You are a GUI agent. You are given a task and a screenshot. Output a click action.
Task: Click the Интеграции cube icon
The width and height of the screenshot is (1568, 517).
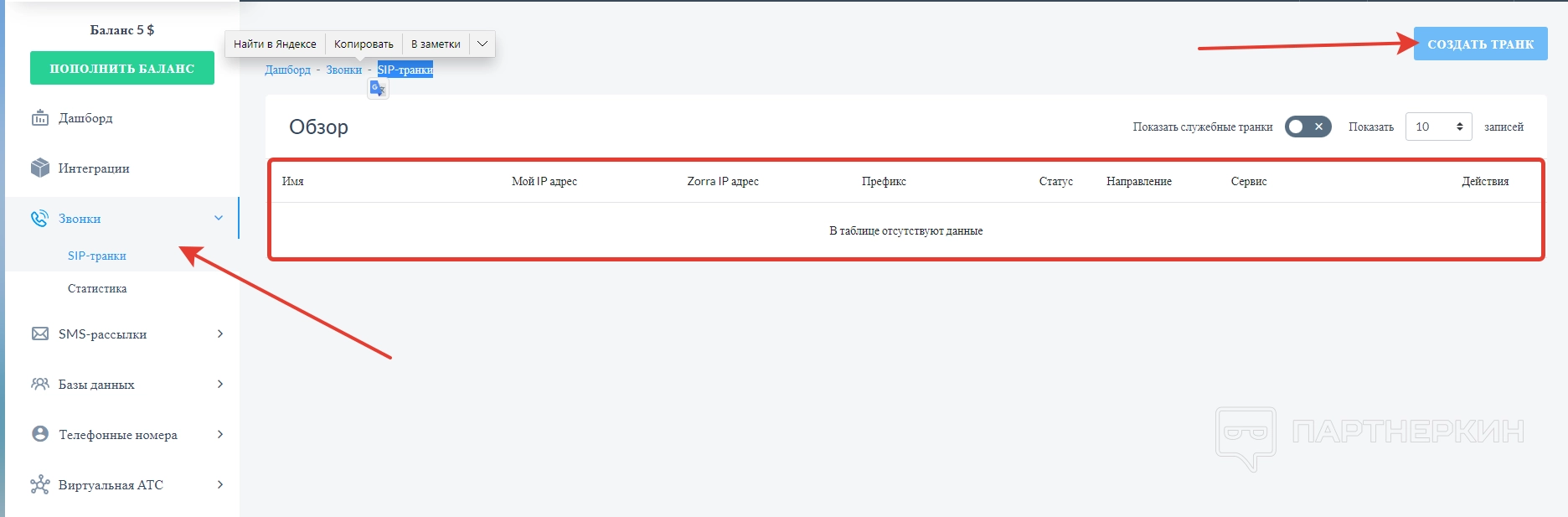coord(39,168)
